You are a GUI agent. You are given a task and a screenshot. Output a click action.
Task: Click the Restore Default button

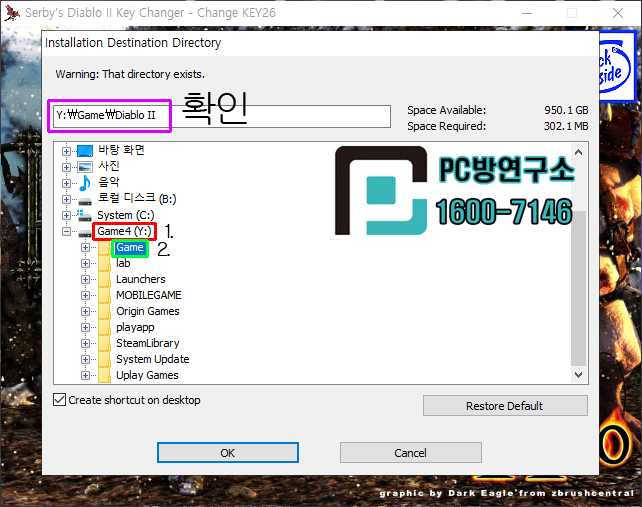[x=505, y=406]
